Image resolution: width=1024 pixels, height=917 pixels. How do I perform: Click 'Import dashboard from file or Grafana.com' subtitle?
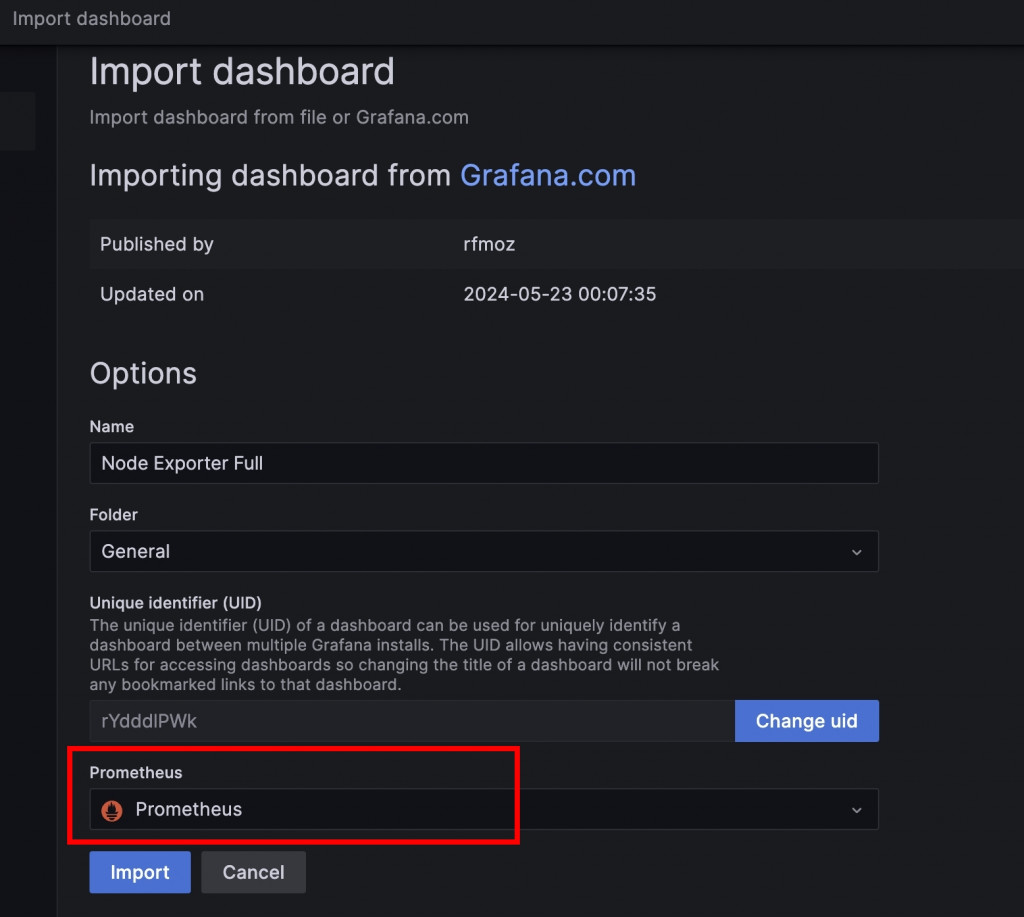point(279,117)
